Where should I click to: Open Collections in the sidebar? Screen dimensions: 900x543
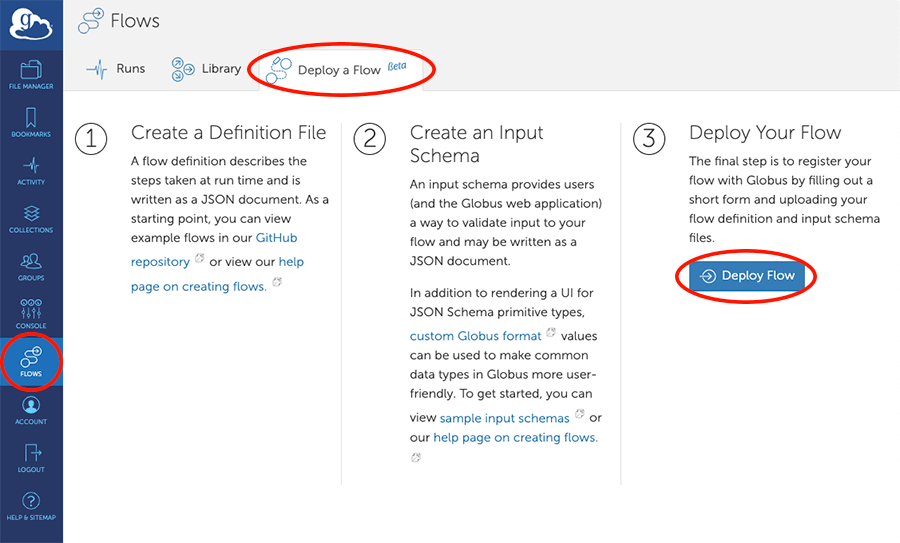click(31, 218)
